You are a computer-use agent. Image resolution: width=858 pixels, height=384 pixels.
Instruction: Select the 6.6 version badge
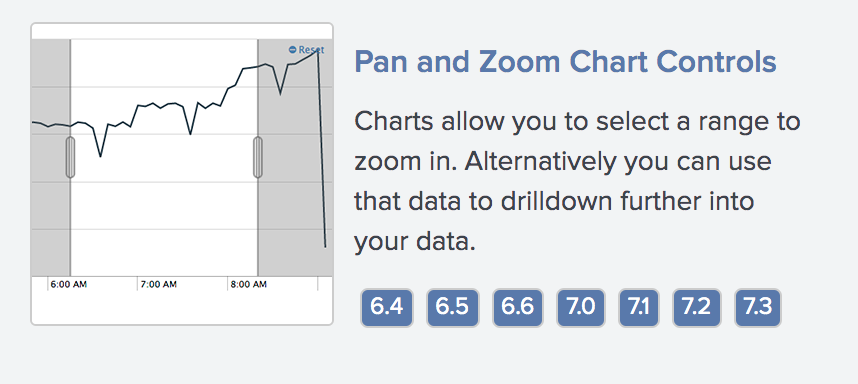518,307
